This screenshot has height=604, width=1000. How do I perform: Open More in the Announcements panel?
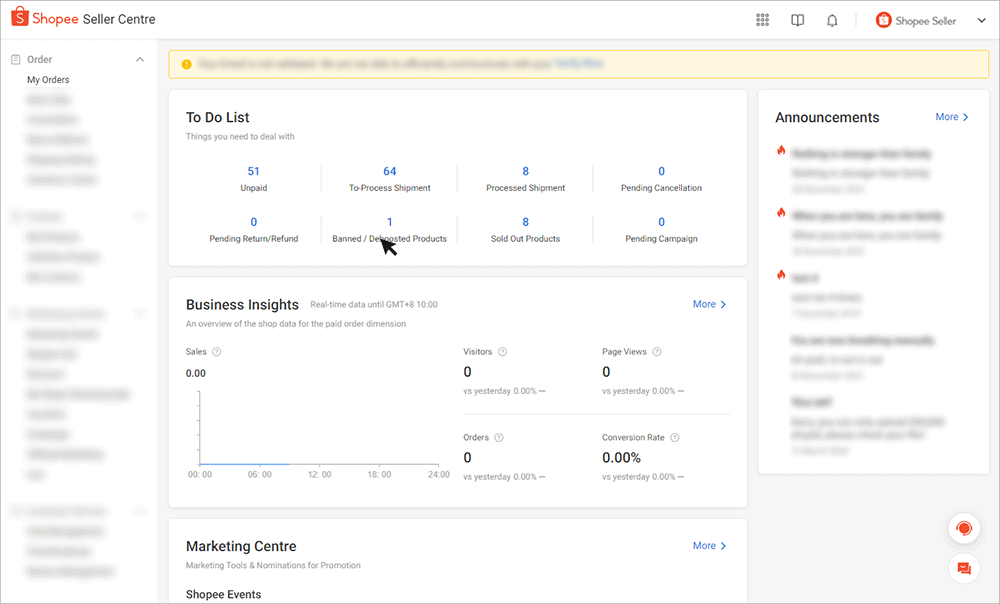tap(951, 117)
